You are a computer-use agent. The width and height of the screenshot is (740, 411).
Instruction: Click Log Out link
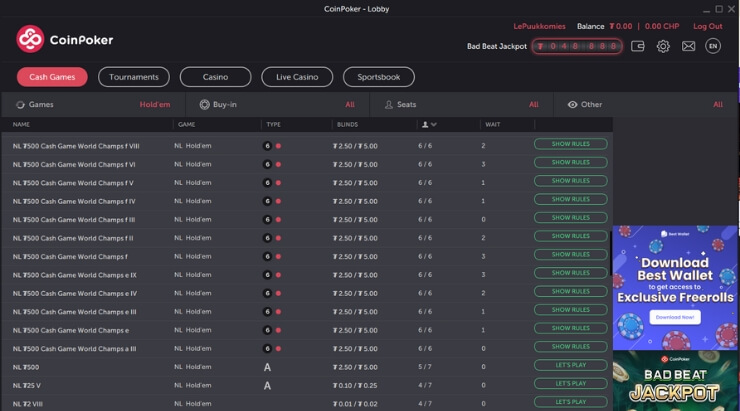707,26
